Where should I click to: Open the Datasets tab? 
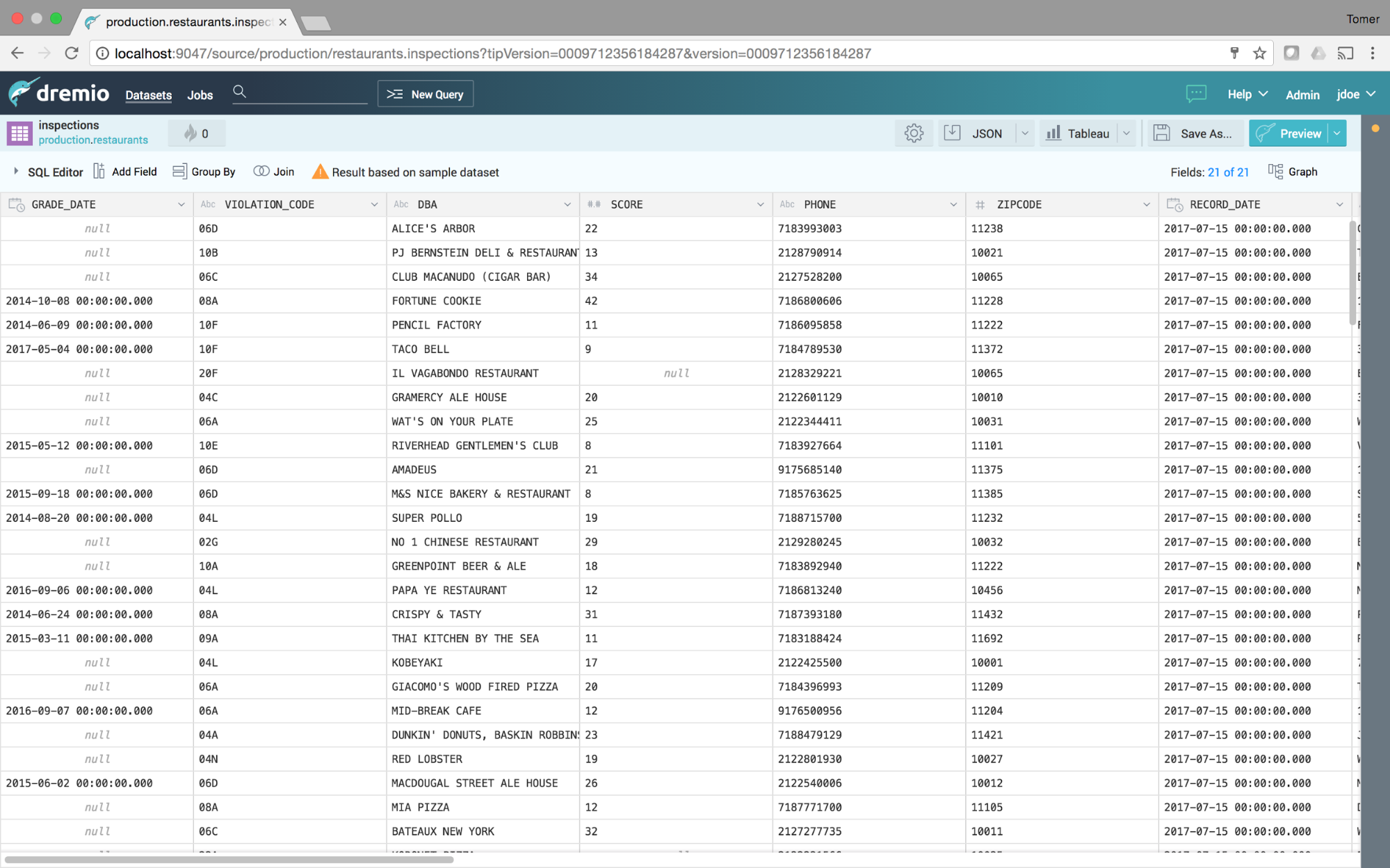point(148,95)
